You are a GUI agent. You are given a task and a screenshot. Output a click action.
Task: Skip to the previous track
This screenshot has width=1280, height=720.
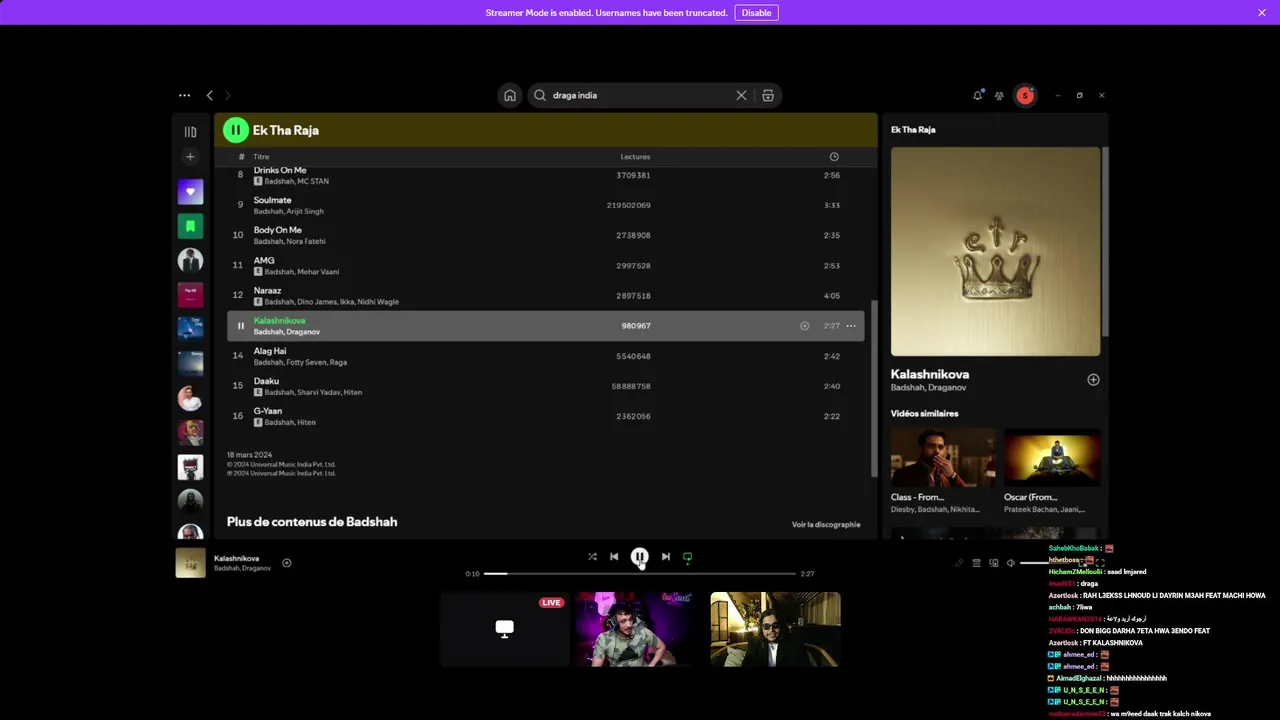pyautogui.click(x=614, y=557)
